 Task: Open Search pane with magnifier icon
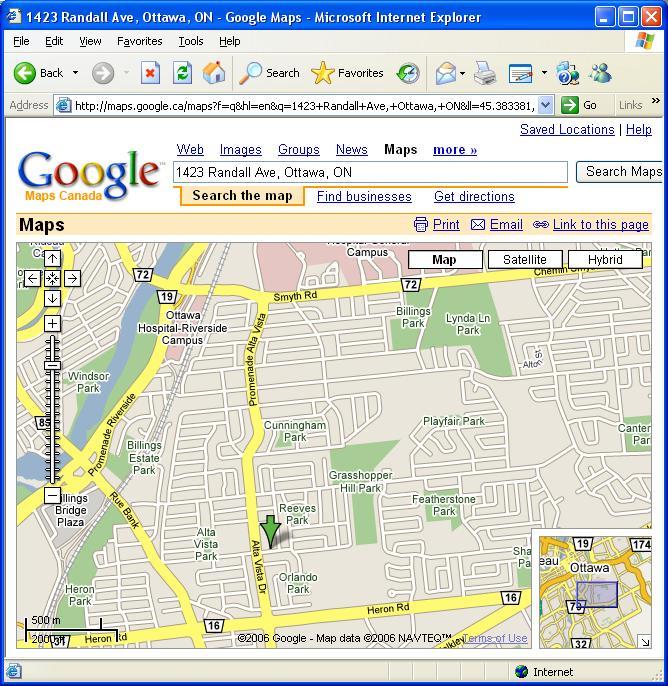click(x=269, y=73)
